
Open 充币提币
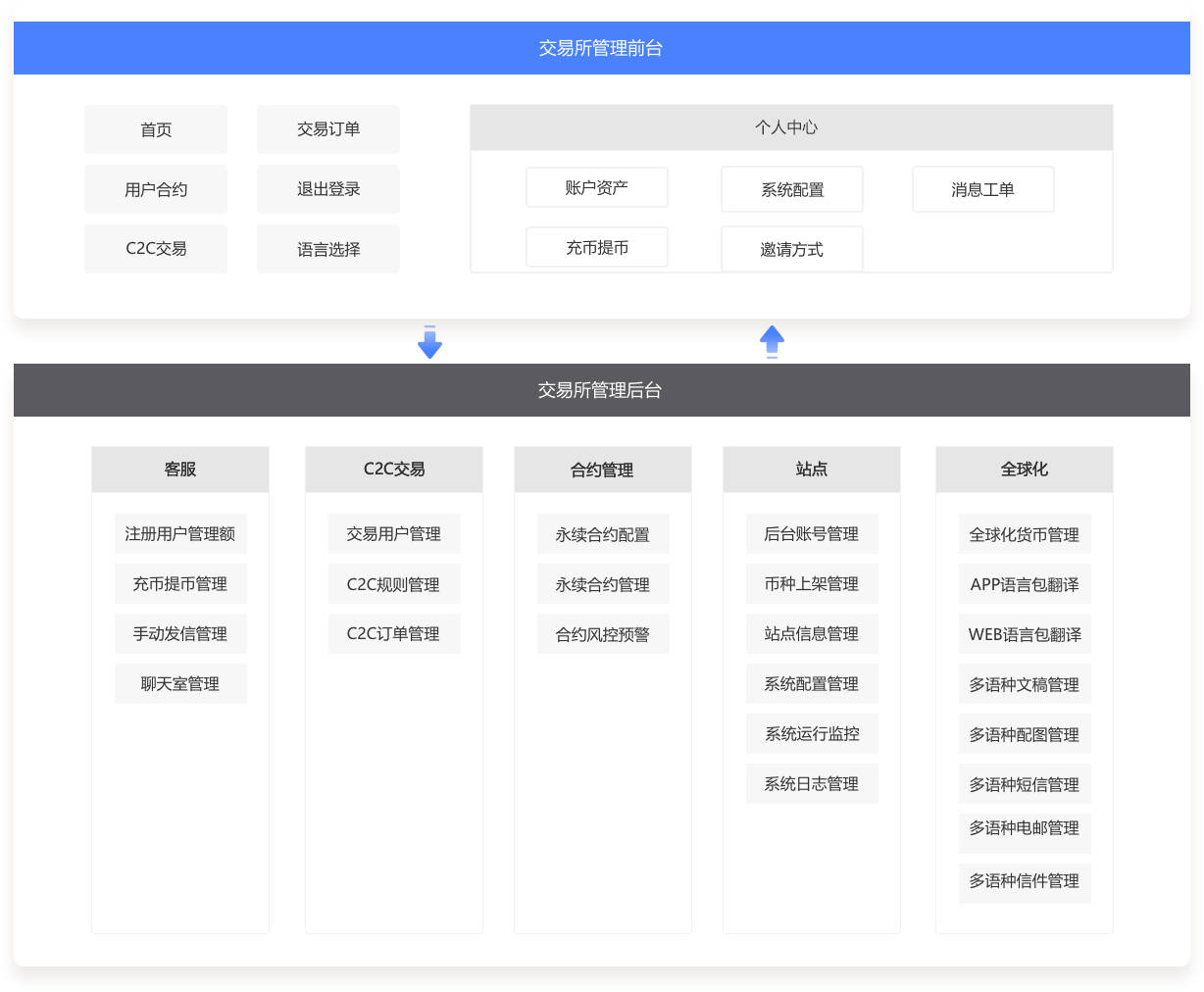pos(597,246)
